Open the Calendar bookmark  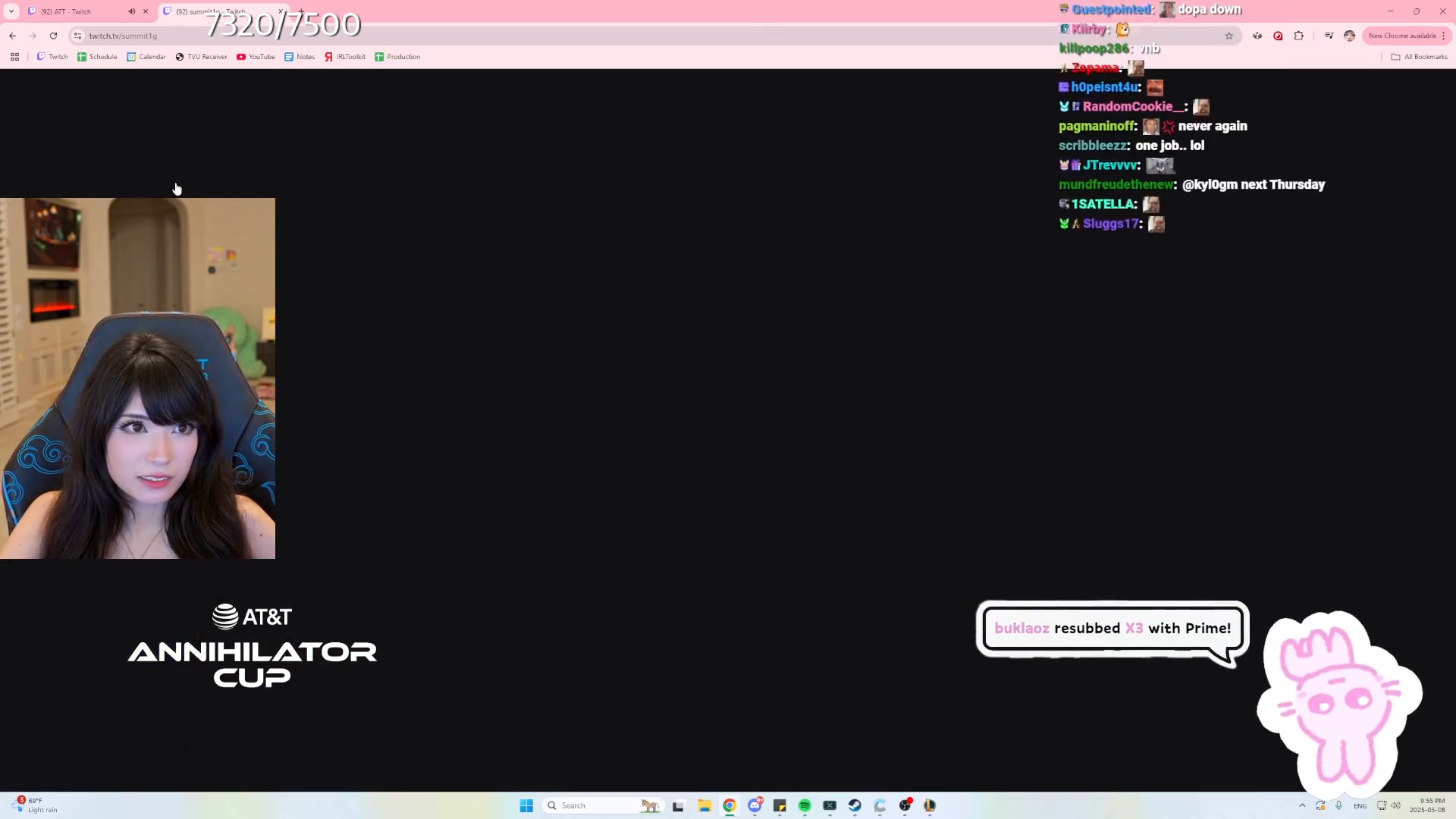146,56
